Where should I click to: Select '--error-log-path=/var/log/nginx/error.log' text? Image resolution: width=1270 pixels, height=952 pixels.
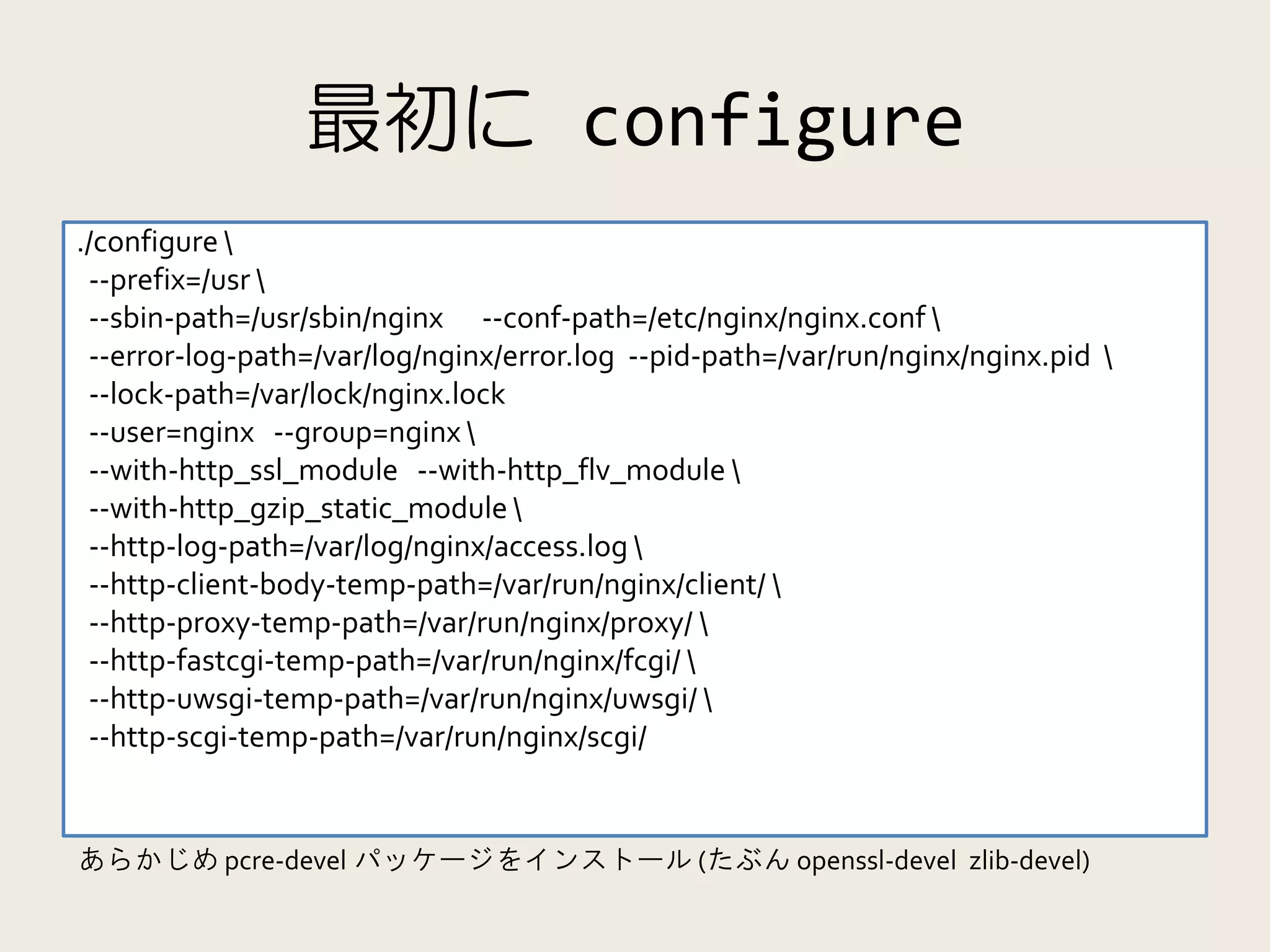[x=352, y=357]
